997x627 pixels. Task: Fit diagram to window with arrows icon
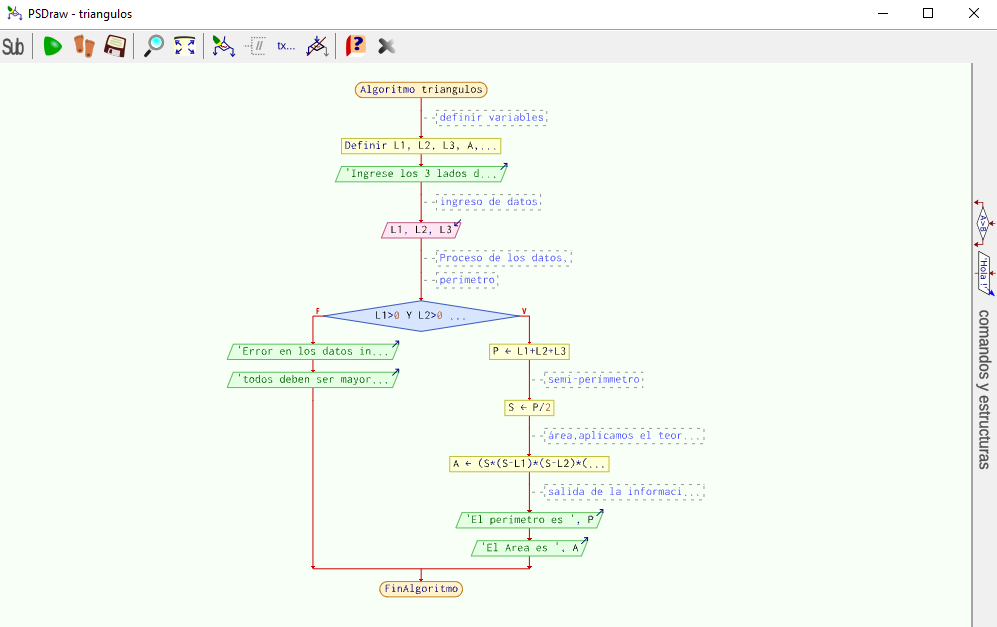click(x=184, y=46)
